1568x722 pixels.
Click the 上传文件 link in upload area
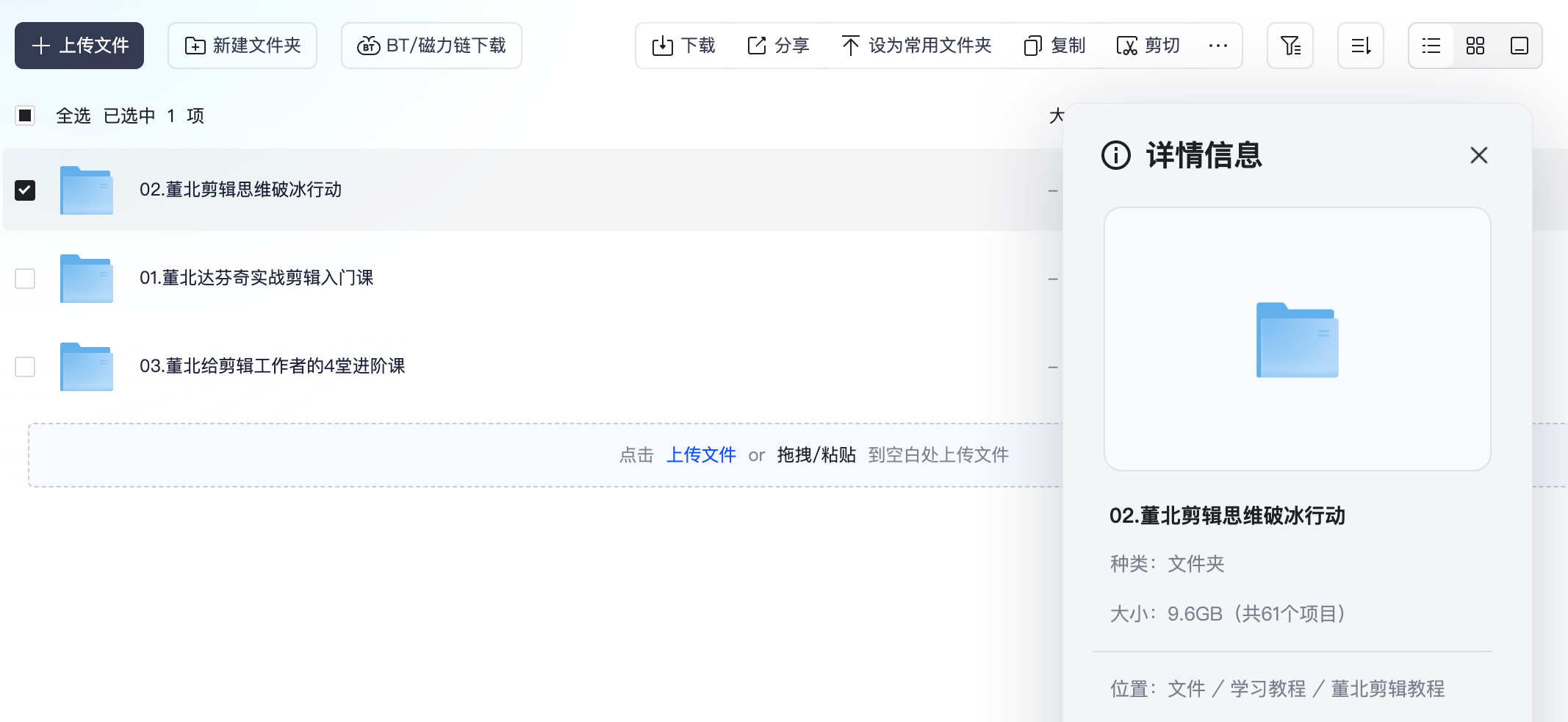701,454
